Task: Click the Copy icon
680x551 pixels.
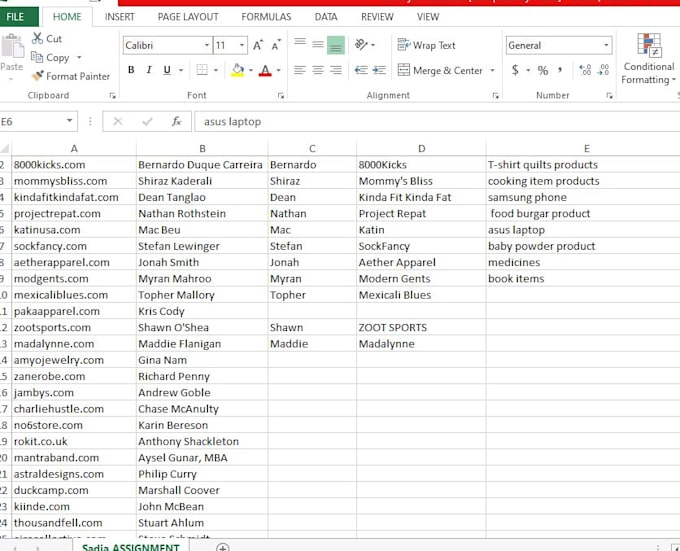Action: (x=37, y=57)
